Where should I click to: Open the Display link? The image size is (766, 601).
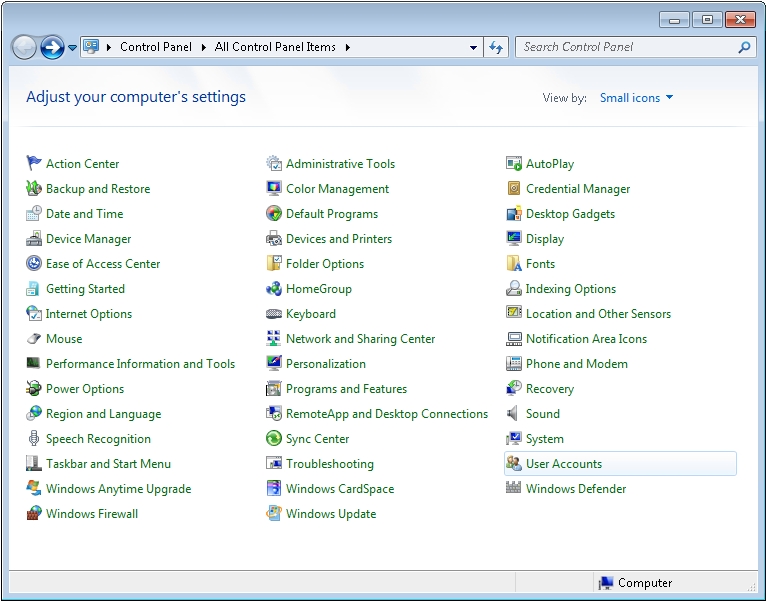[545, 239]
